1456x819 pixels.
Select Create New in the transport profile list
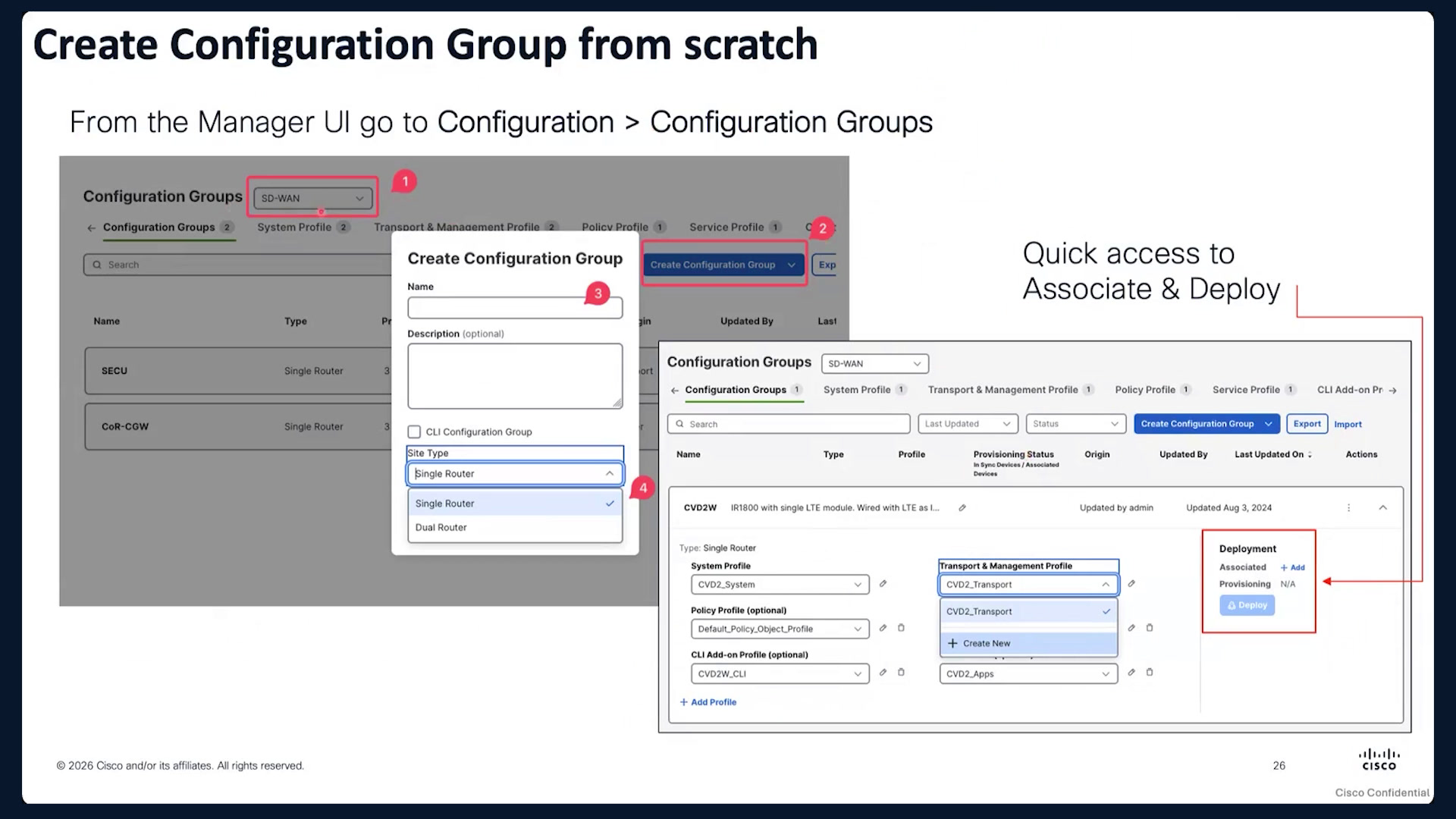coord(1028,643)
